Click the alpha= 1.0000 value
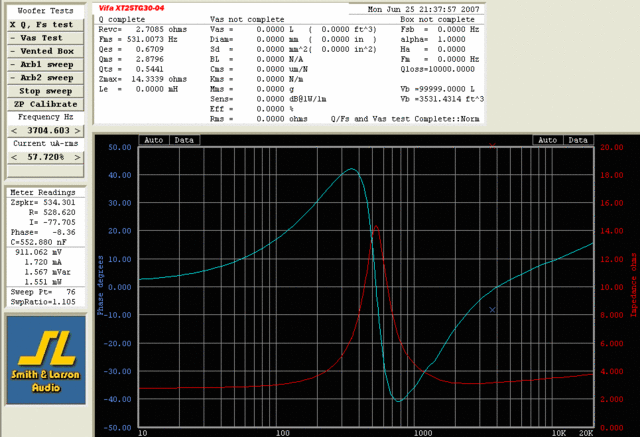Image resolution: width=640 pixels, height=437 pixels. (433, 39)
